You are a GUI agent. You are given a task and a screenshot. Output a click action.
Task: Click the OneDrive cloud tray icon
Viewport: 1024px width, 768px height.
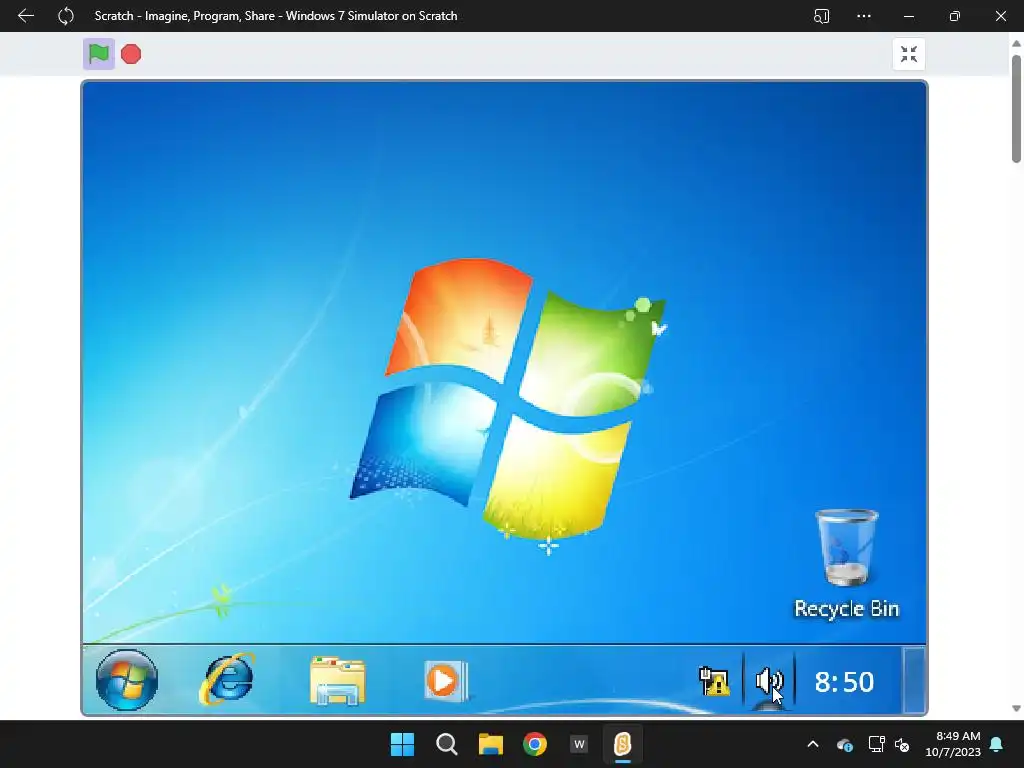(x=844, y=744)
